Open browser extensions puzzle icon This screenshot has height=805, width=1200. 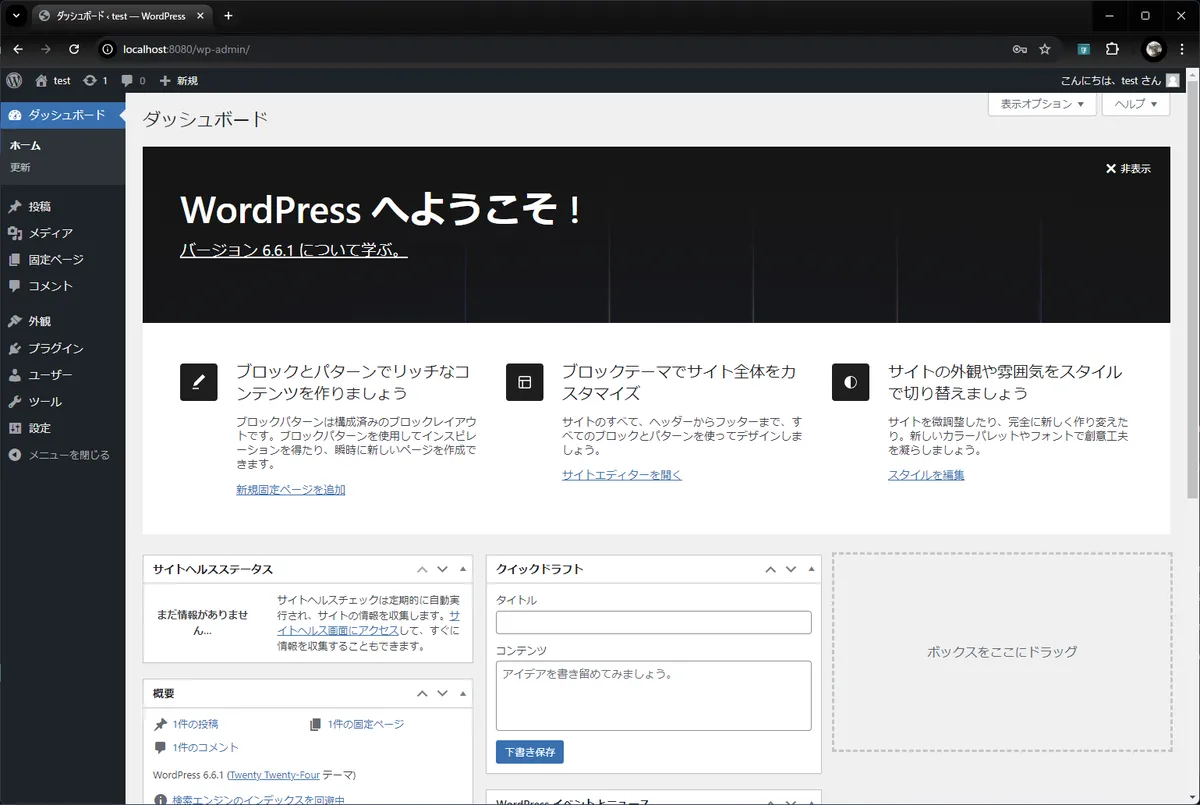[x=1112, y=49]
